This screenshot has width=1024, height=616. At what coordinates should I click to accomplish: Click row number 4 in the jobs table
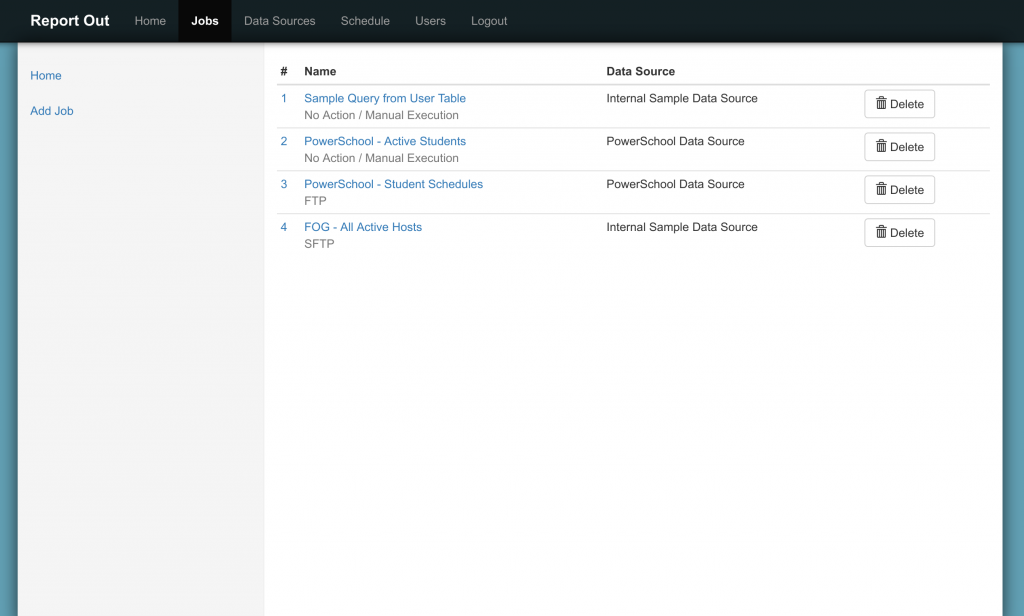(x=283, y=227)
